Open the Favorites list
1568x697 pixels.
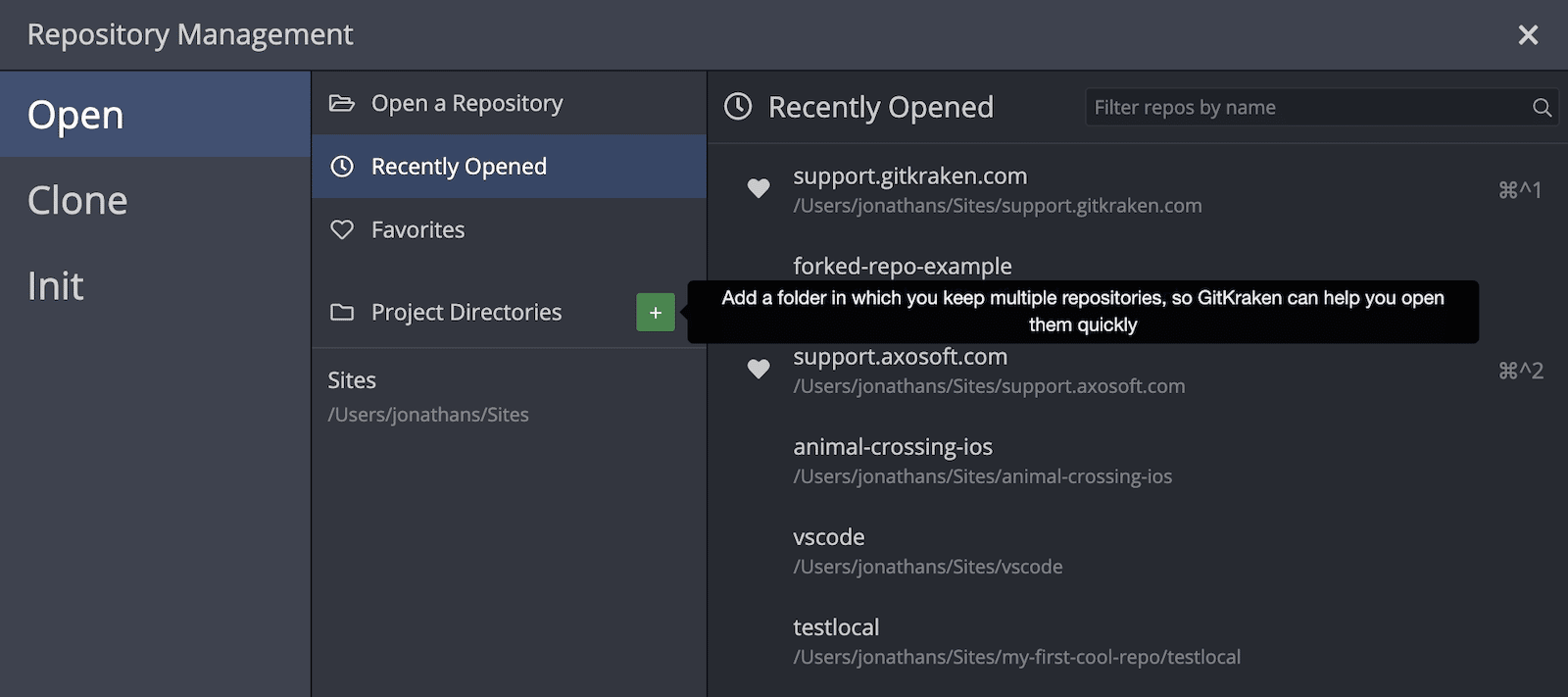coord(418,229)
